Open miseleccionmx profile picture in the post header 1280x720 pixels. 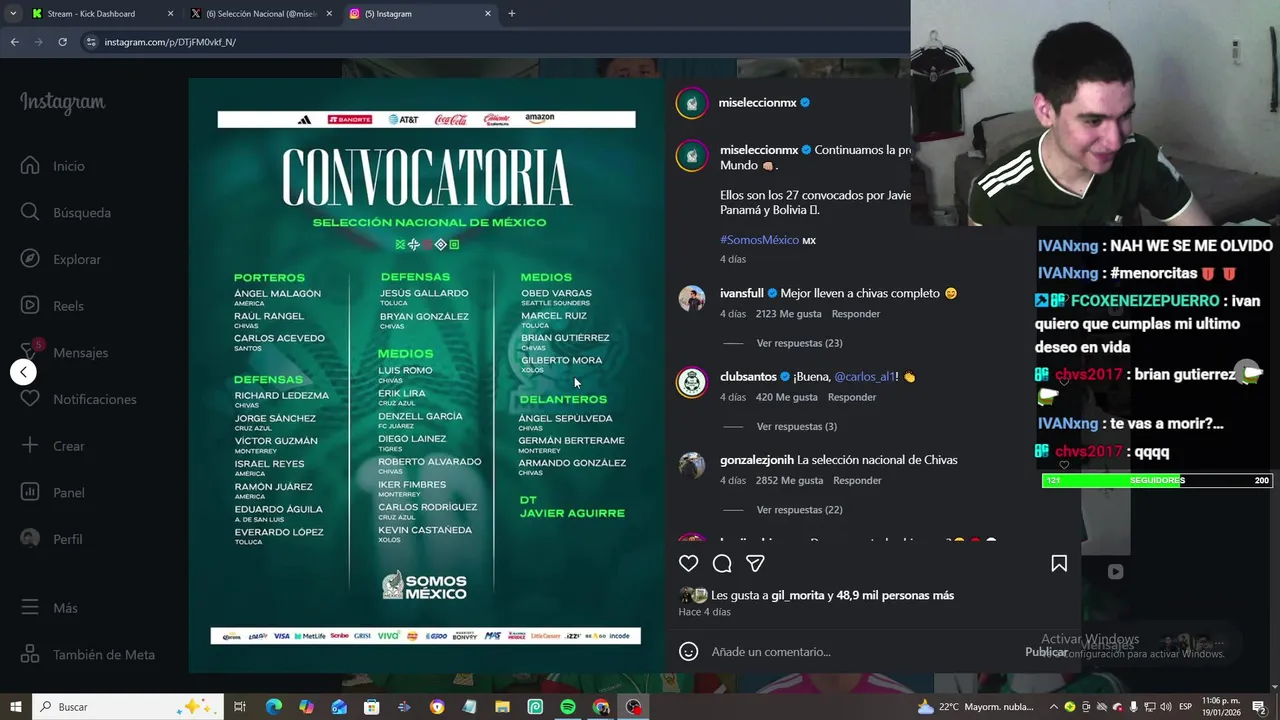pos(691,103)
